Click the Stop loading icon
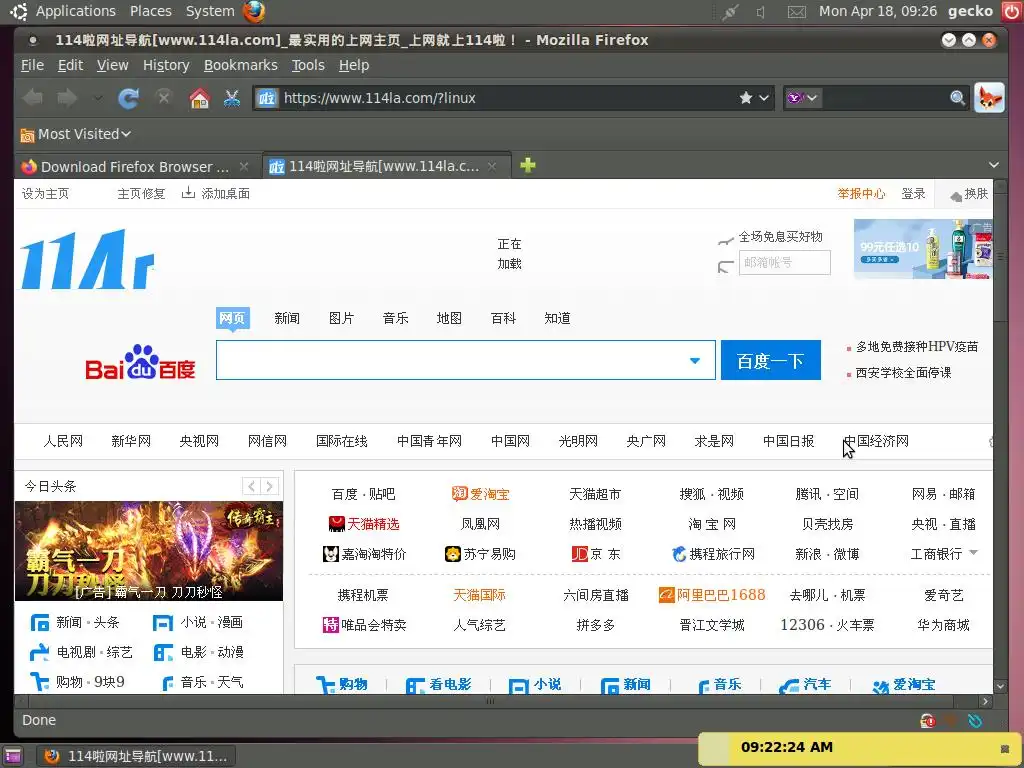Image resolution: width=1024 pixels, height=768 pixels. click(163, 97)
